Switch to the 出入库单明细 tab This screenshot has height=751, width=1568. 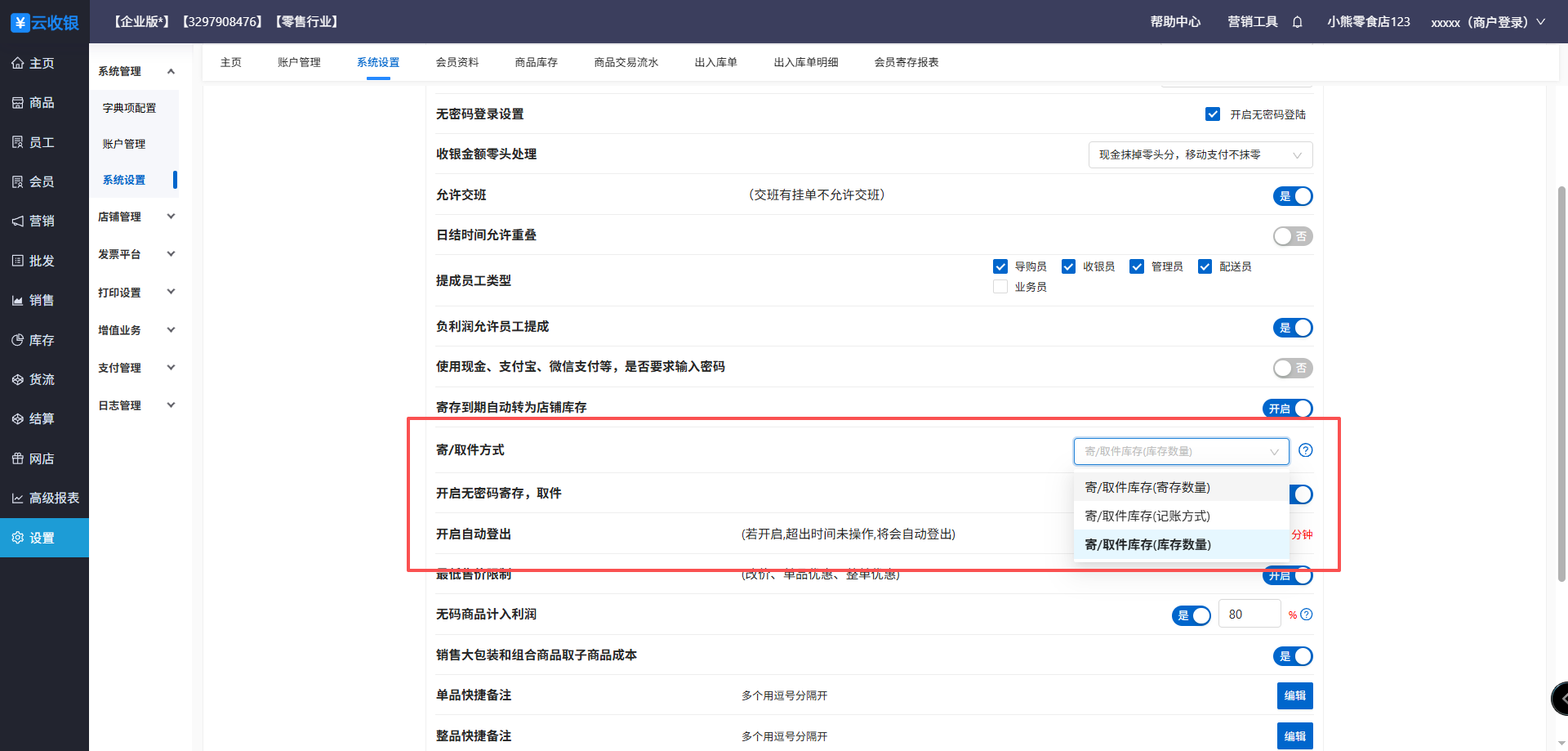(x=805, y=62)
